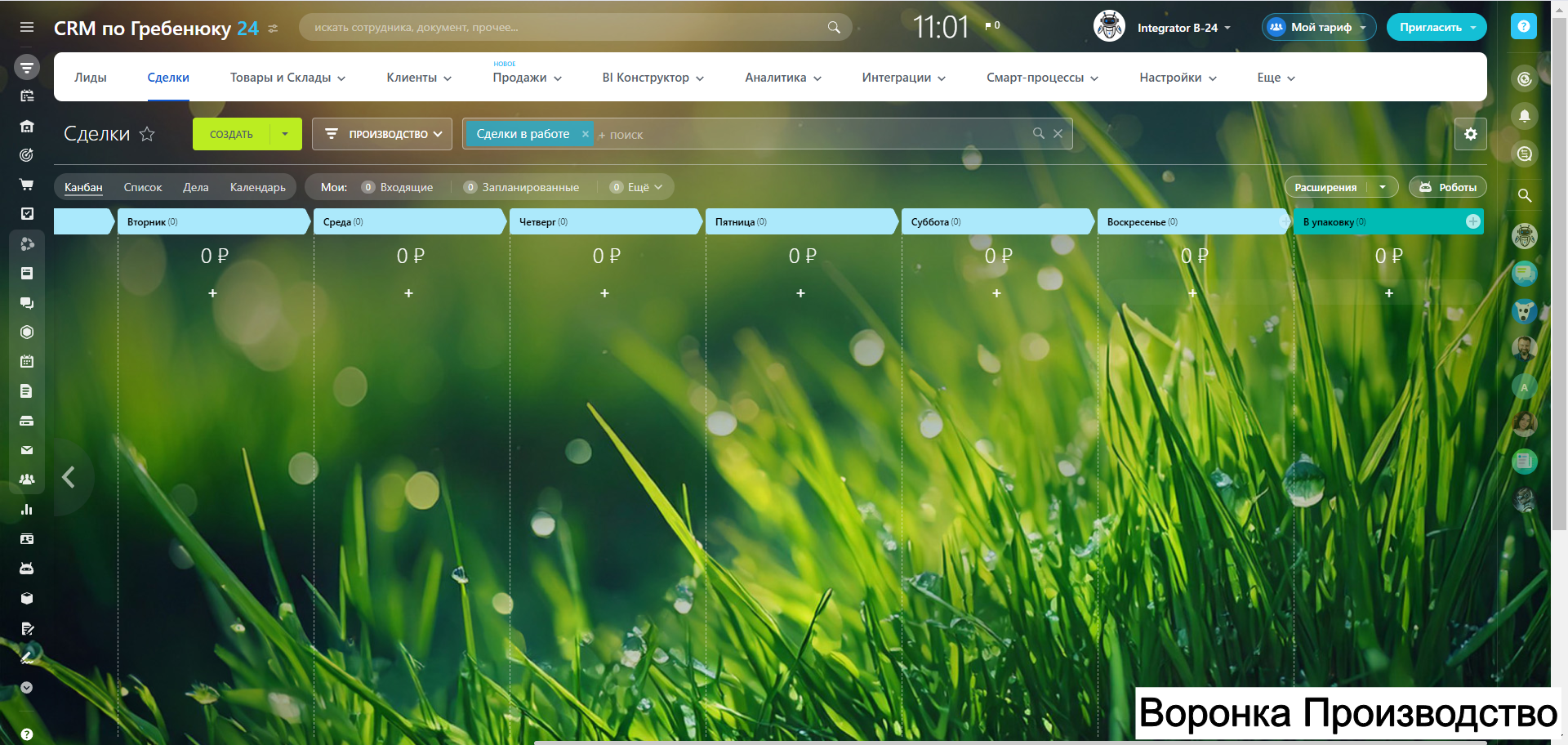Click the СОЗДАТЬ button
Screen dimensions: 1568x745
[231, 134]
